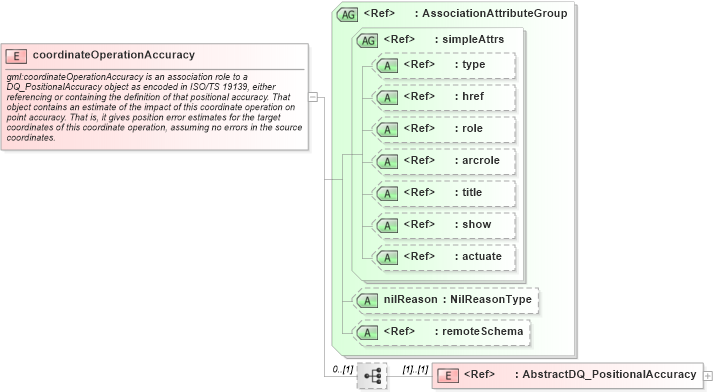Click the E icon of coordinateOperationAccuracy
The height and width of the screenshot is (392, 713).
coord(16,56)
